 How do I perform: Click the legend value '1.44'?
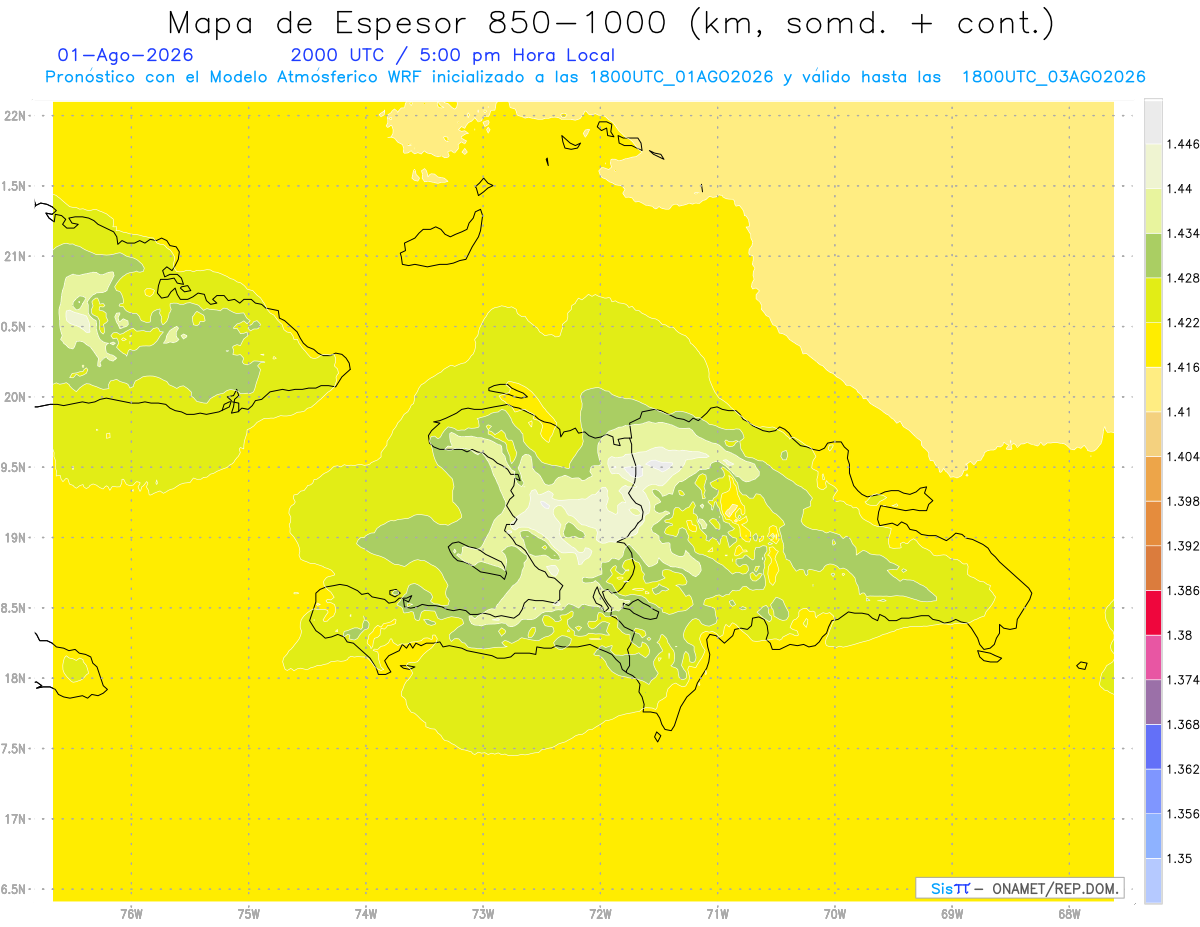coord(1180,189)
